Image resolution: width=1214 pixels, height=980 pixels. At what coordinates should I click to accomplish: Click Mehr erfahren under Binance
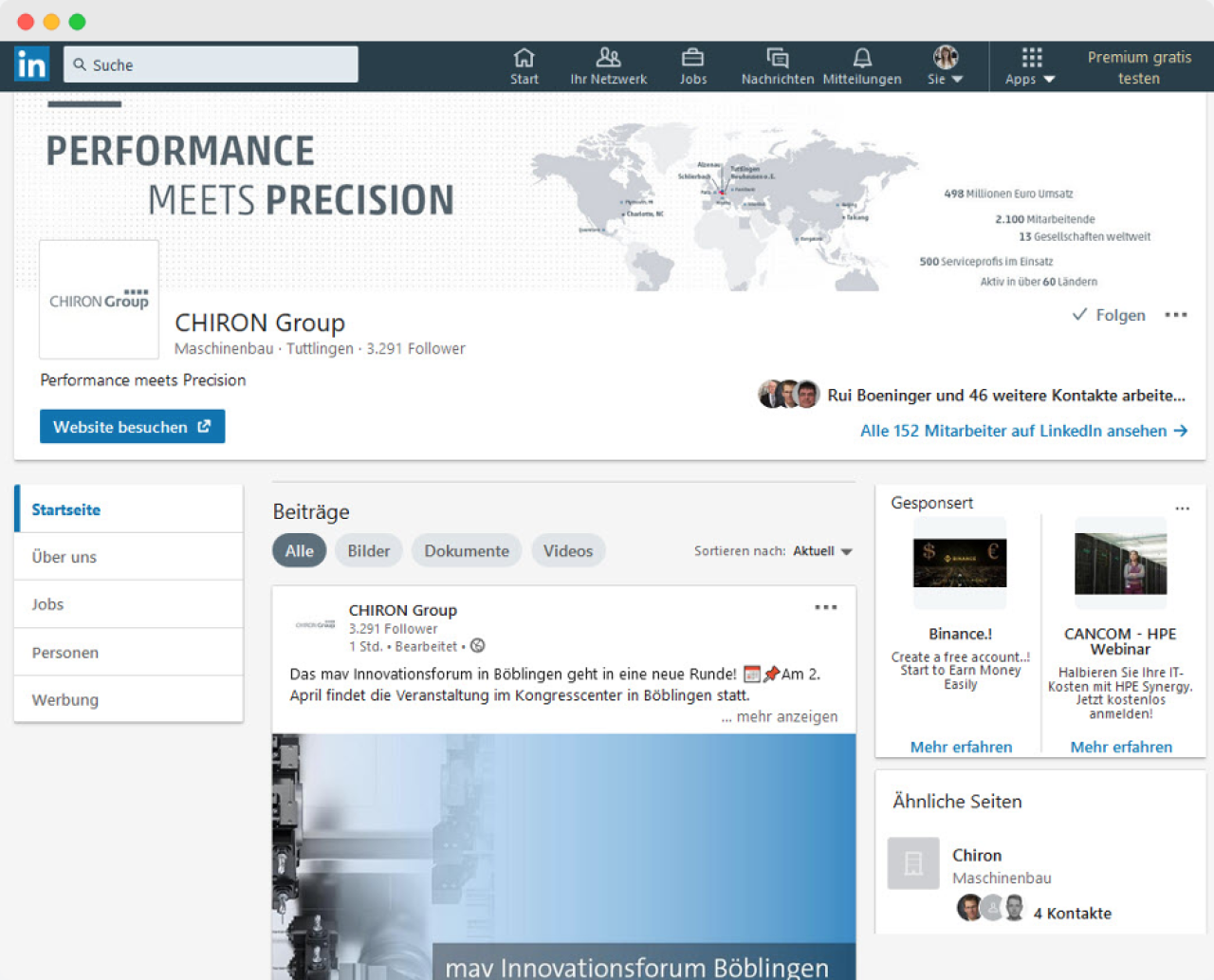pyautogui.click(x=961, y=747)
